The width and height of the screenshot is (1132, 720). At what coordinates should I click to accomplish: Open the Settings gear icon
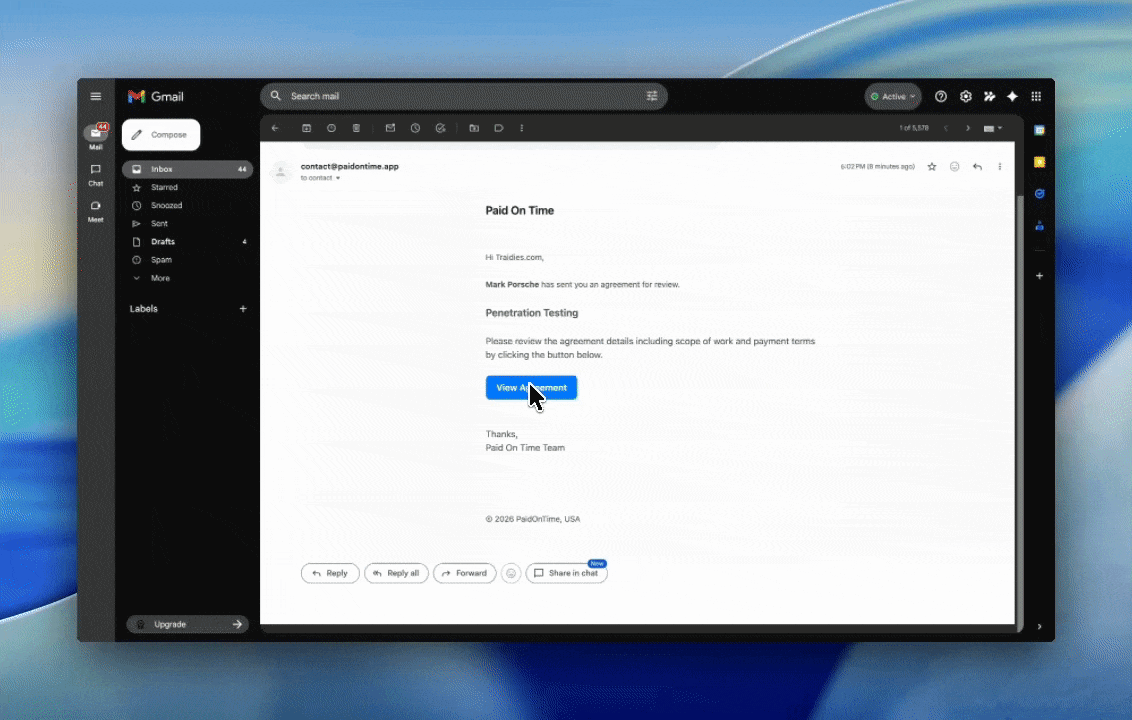pyautogui.click(x=965, y=97)
